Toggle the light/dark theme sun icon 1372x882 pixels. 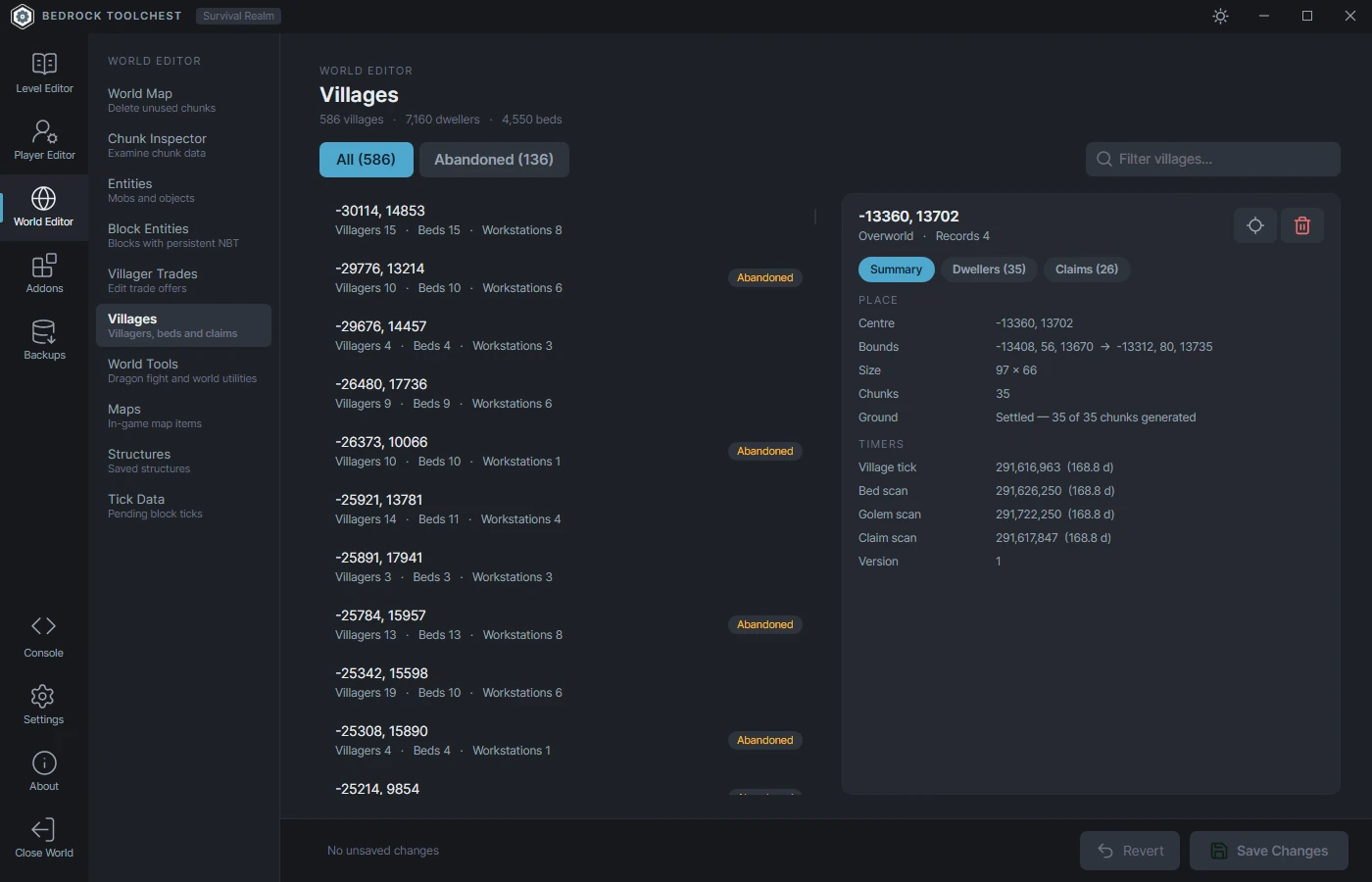coord(1220,16)
